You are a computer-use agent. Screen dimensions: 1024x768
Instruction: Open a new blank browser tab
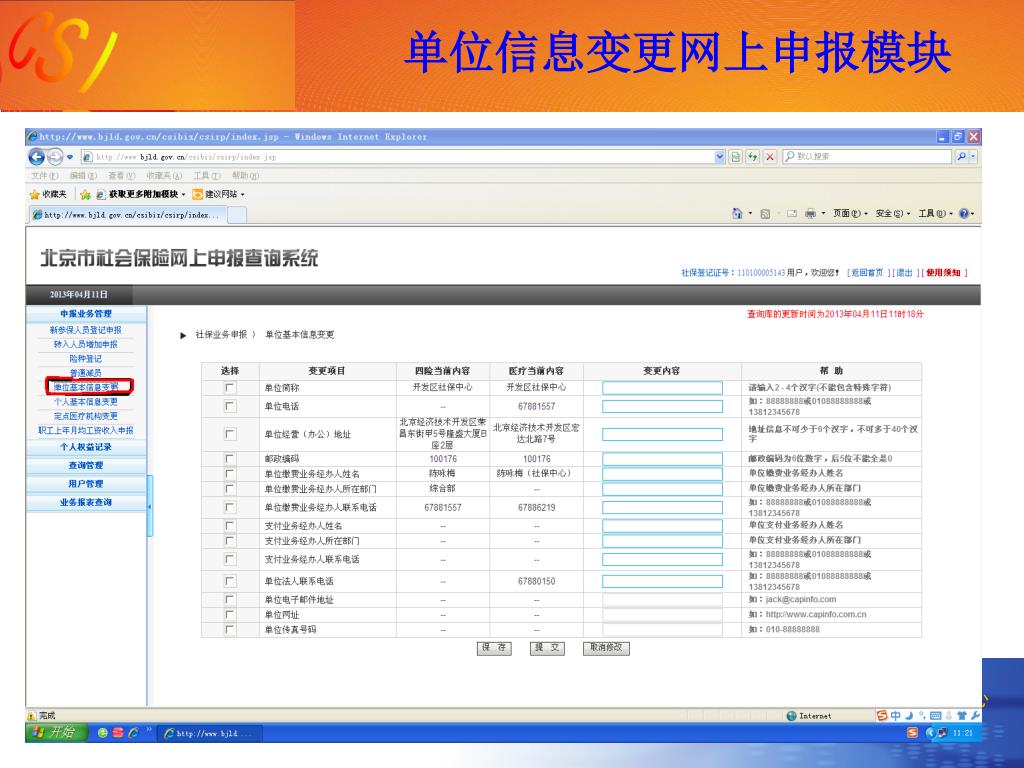237,215
